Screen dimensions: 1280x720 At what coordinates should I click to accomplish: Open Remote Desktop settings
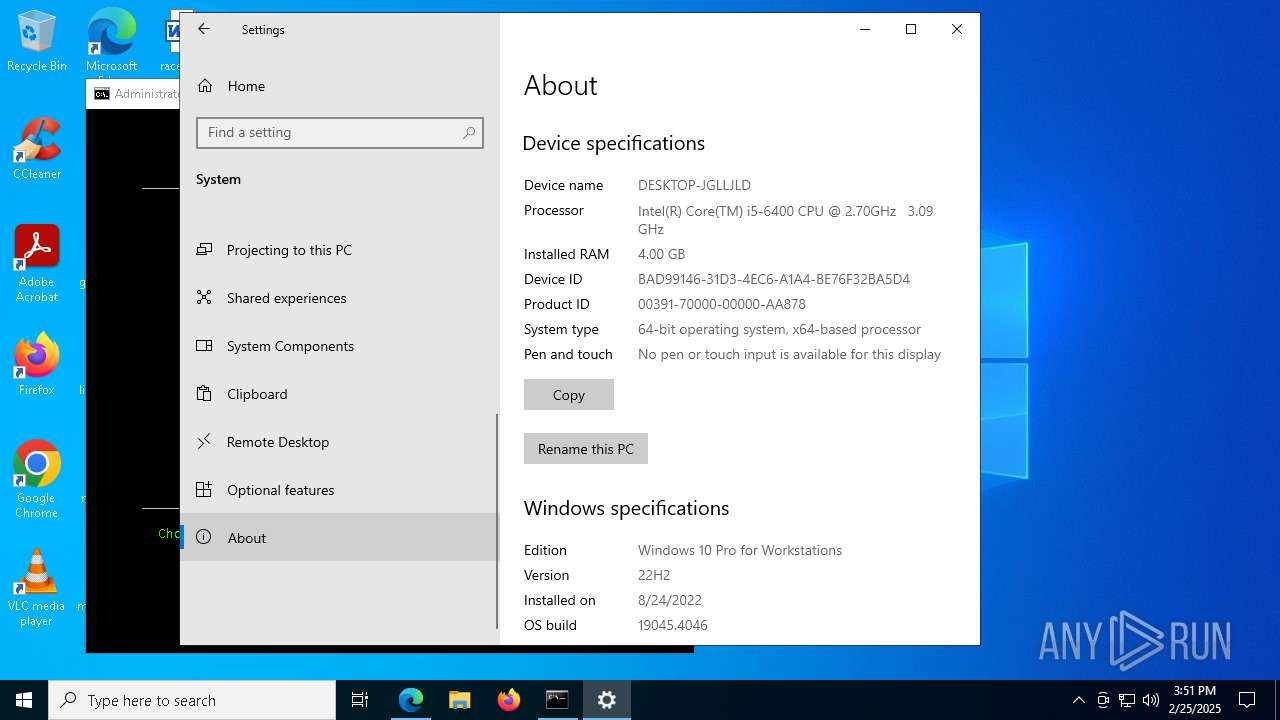pos(339,442)
